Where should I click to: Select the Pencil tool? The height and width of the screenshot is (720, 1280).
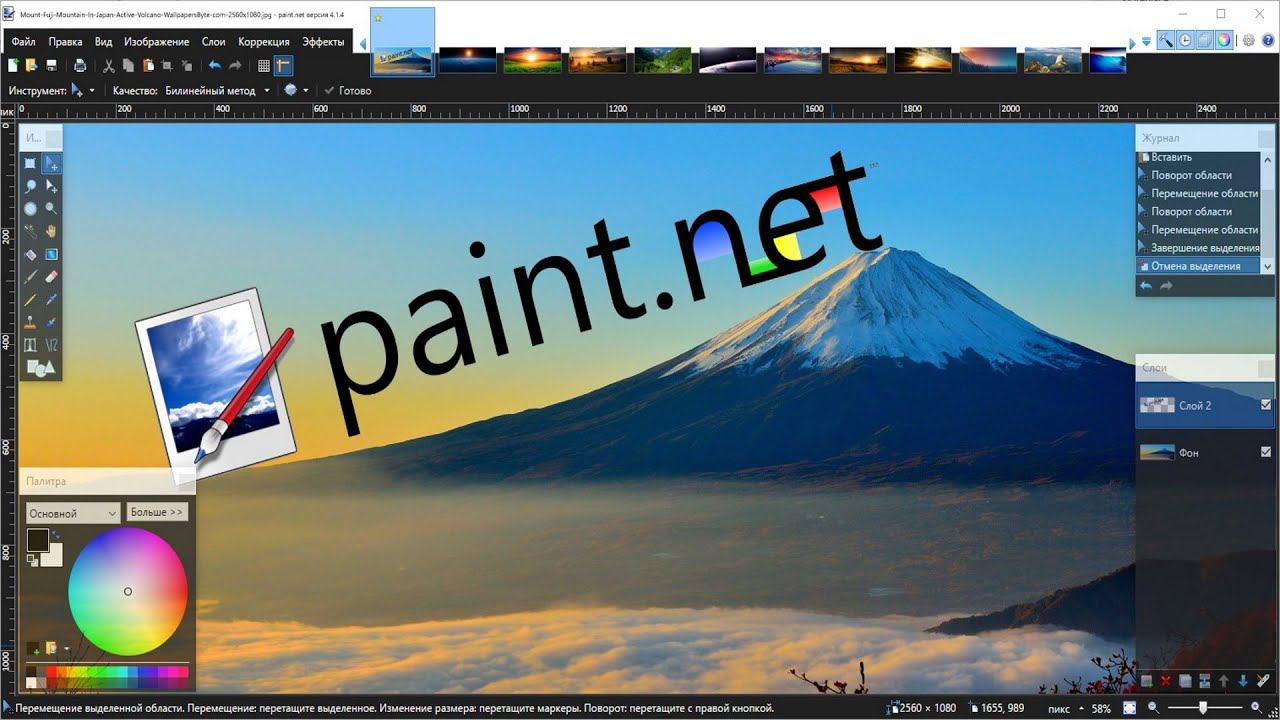click(x=31, y=300)
